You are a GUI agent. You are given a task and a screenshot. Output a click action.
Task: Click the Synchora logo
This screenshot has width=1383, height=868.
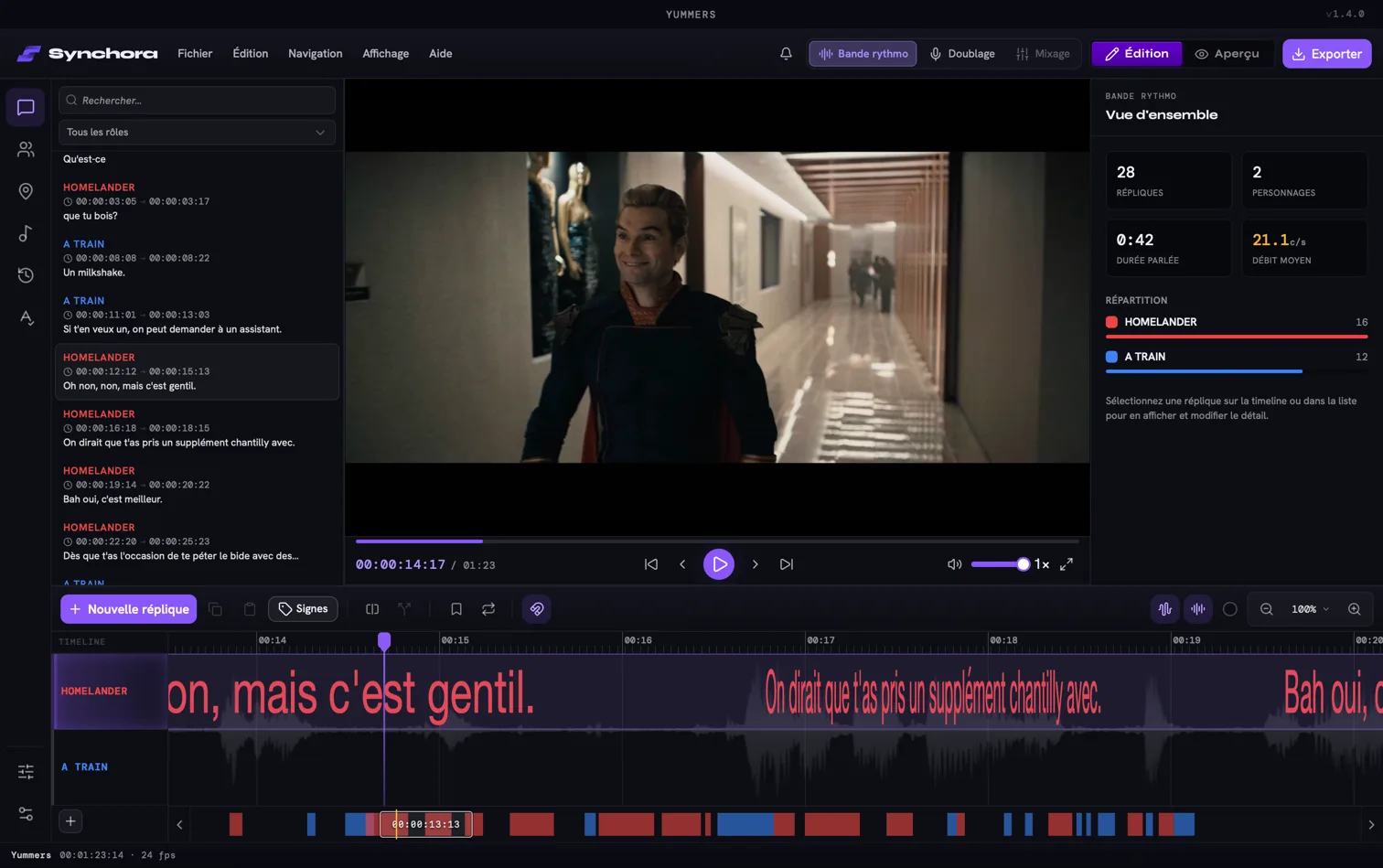(87, 54)
